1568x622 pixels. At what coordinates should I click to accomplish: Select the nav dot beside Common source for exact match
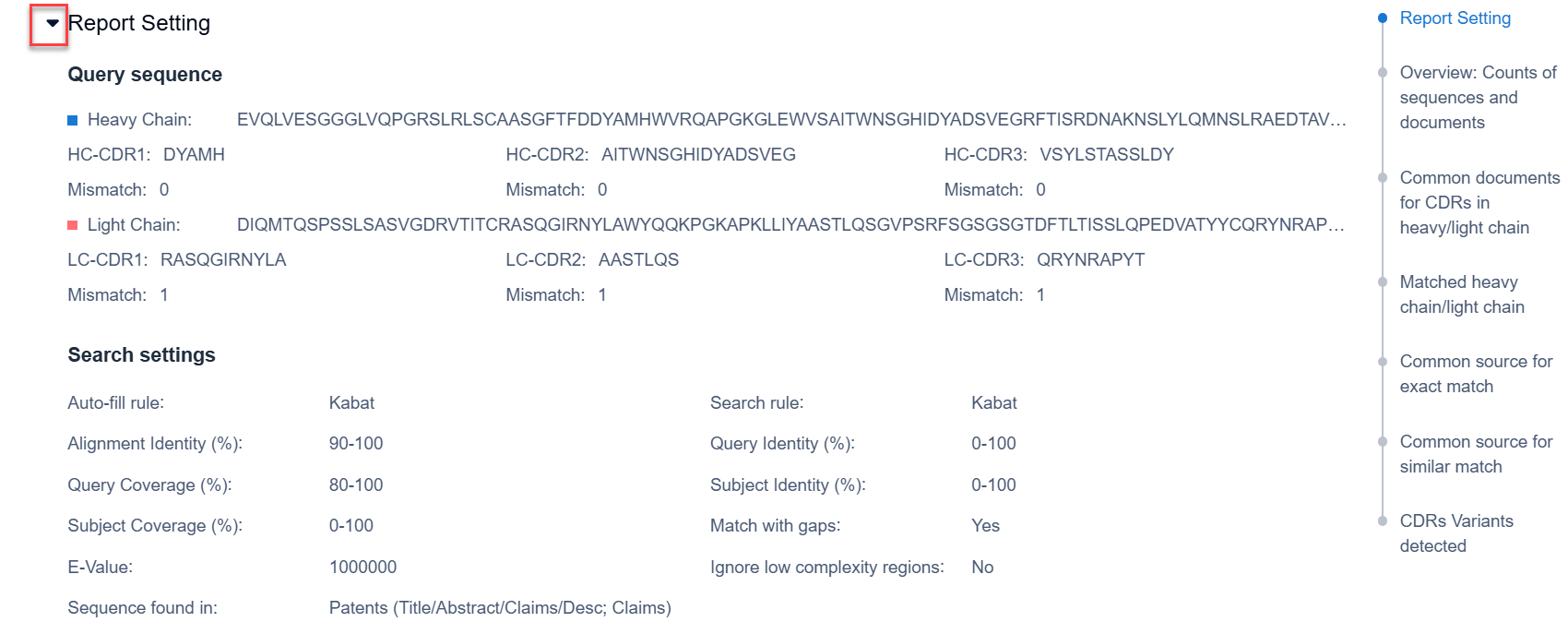1382,362
